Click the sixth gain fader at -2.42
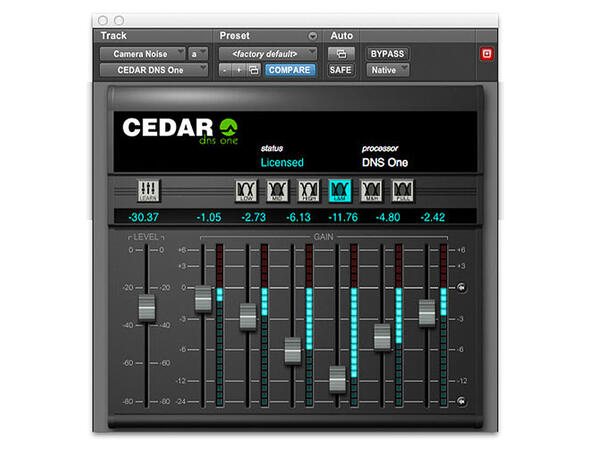610x450 pixels. click(x=427, y=313)
